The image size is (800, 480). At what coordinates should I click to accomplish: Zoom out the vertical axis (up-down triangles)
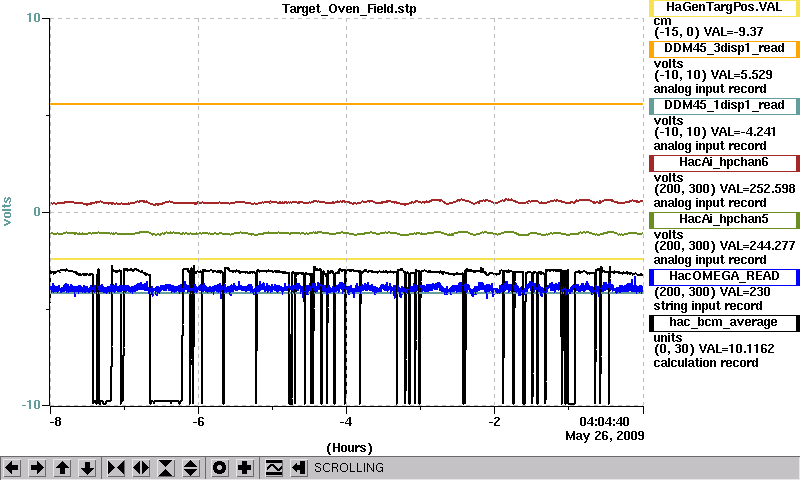(191, 468)
